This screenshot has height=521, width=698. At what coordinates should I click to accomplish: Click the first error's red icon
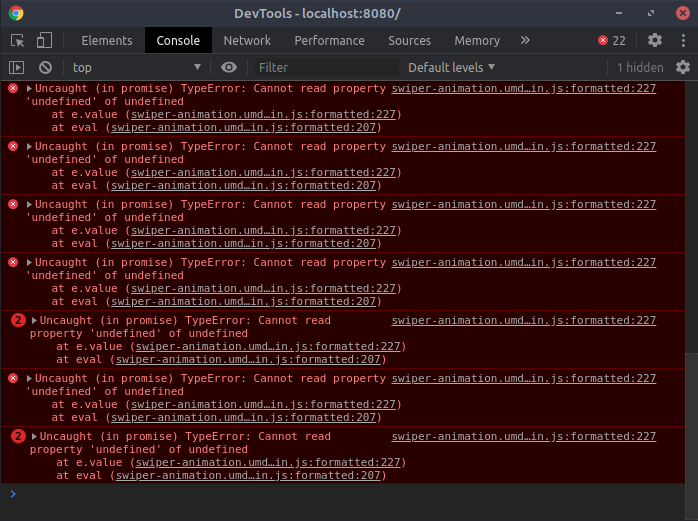tap(13, 88)
